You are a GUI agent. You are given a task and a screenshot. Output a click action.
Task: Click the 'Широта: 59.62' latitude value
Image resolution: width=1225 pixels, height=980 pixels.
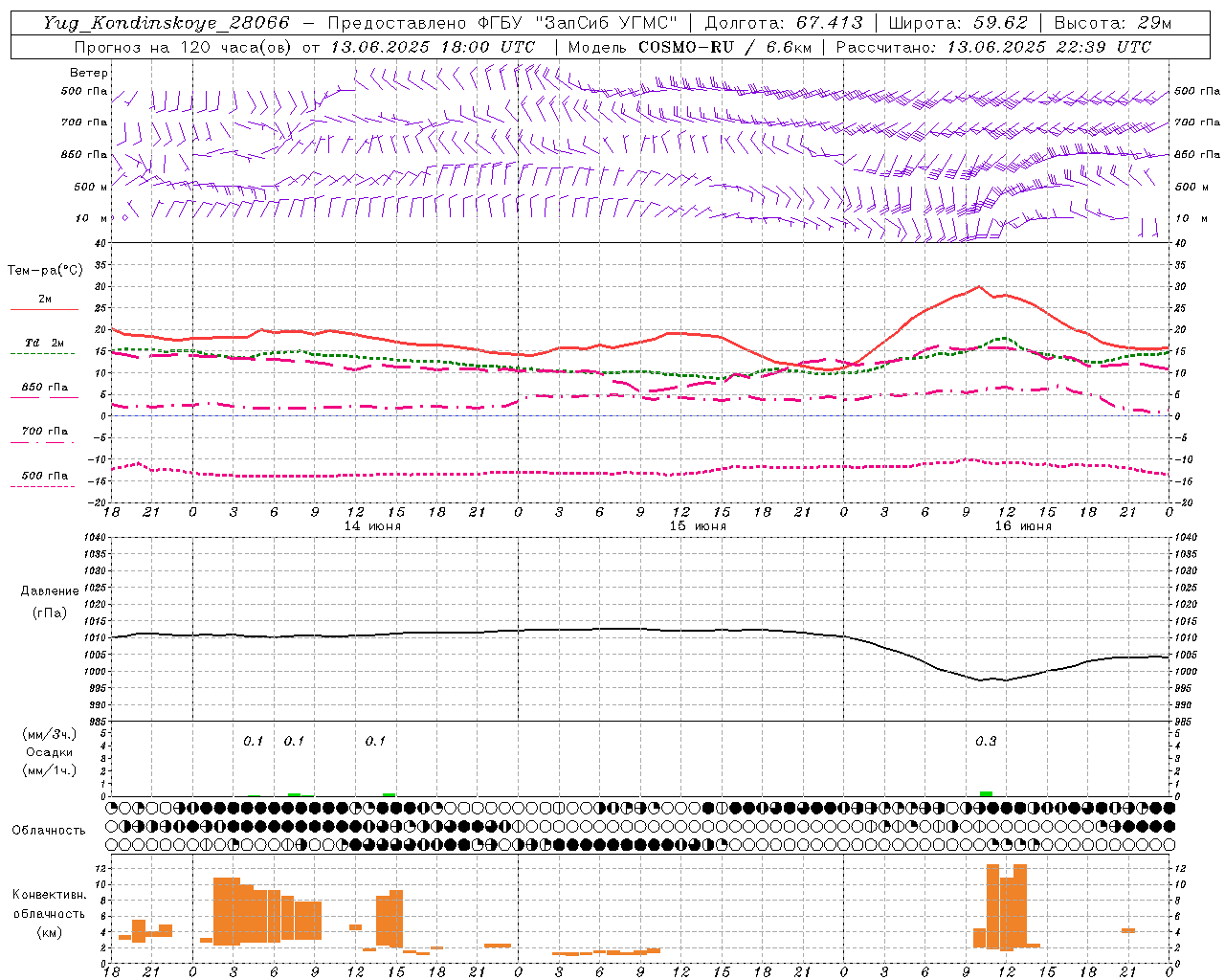[x=958, y=23]
